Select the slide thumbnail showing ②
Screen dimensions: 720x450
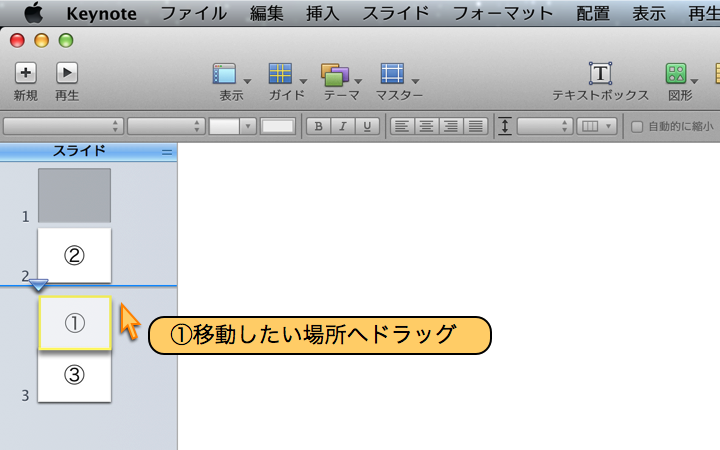tap(74, 255)
